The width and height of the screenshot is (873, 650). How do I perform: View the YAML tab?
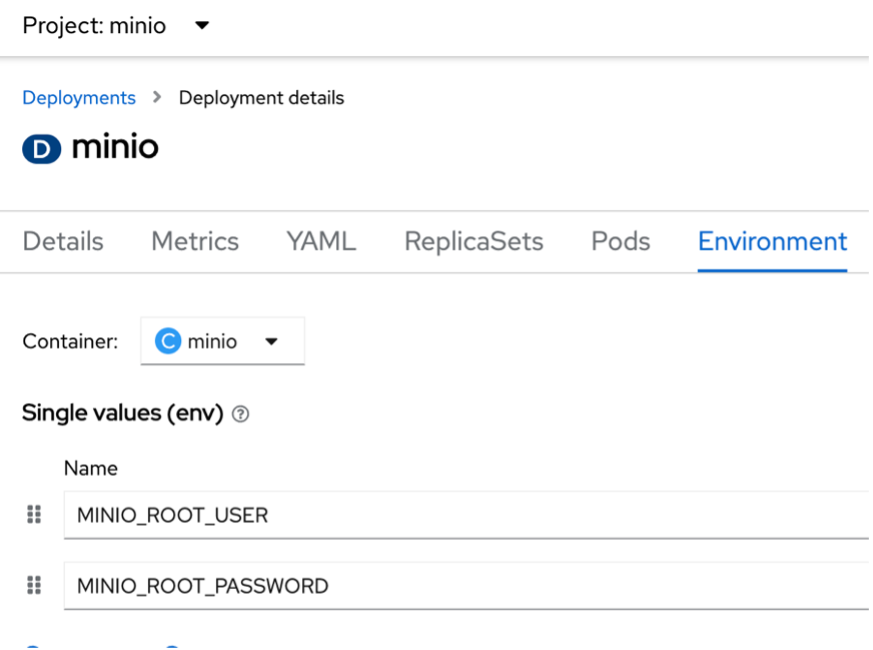pos(320,241)
